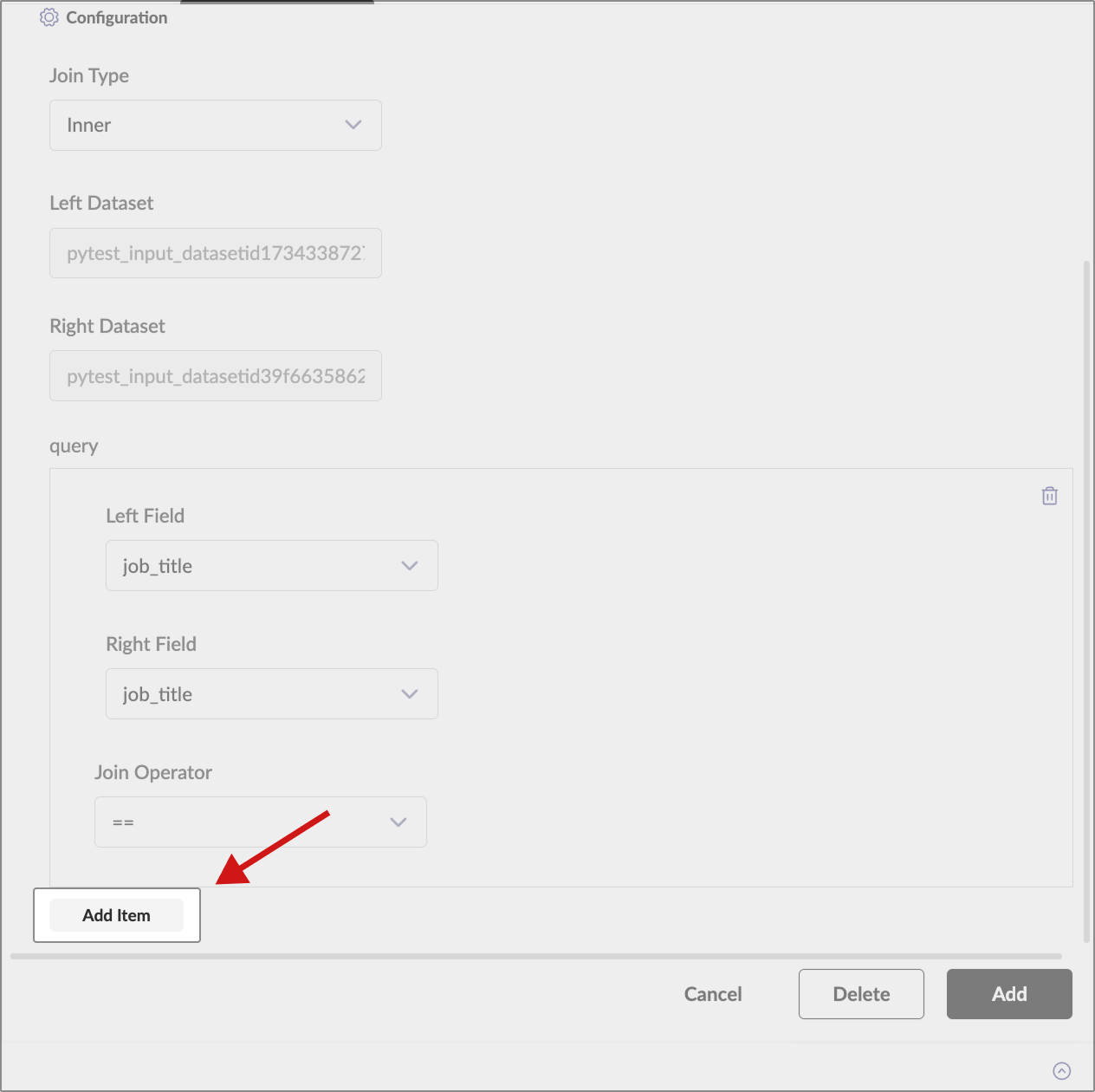Click the chevron arrow in the Join Operator box
This screenshot has width=1095, height=1092.
tap(398, 822)
